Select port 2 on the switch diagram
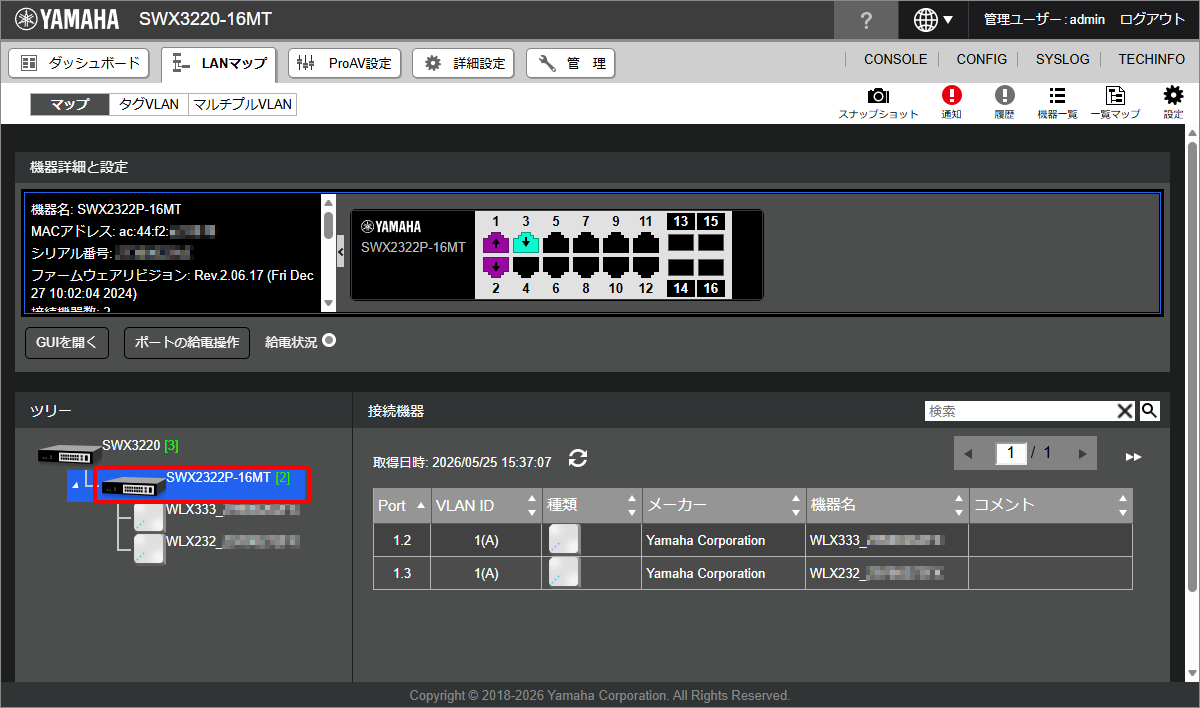Viewport: 1200px width, 708px height. (x=496, y=266)
